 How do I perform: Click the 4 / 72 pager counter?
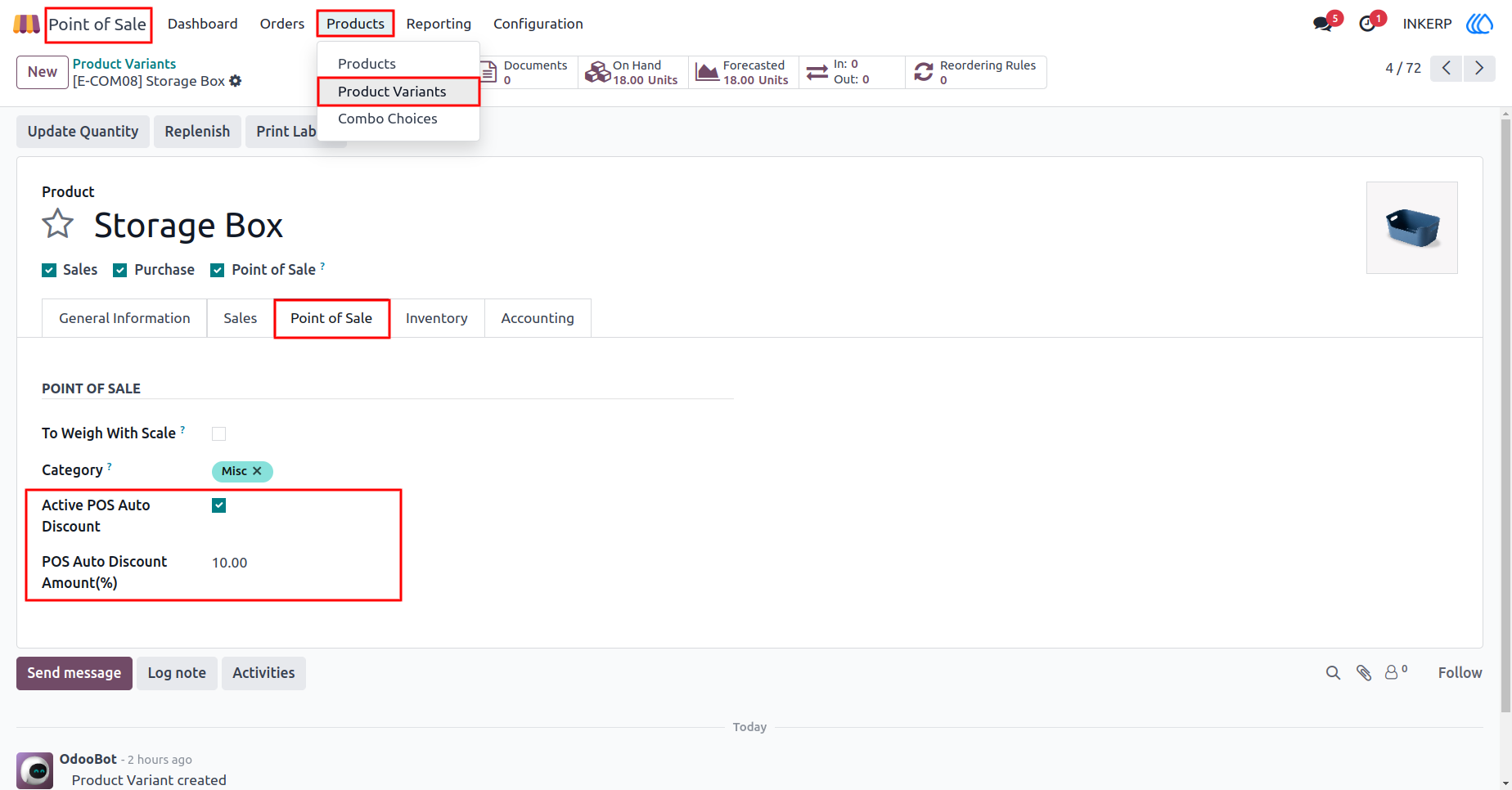[x=1403, y=68]
